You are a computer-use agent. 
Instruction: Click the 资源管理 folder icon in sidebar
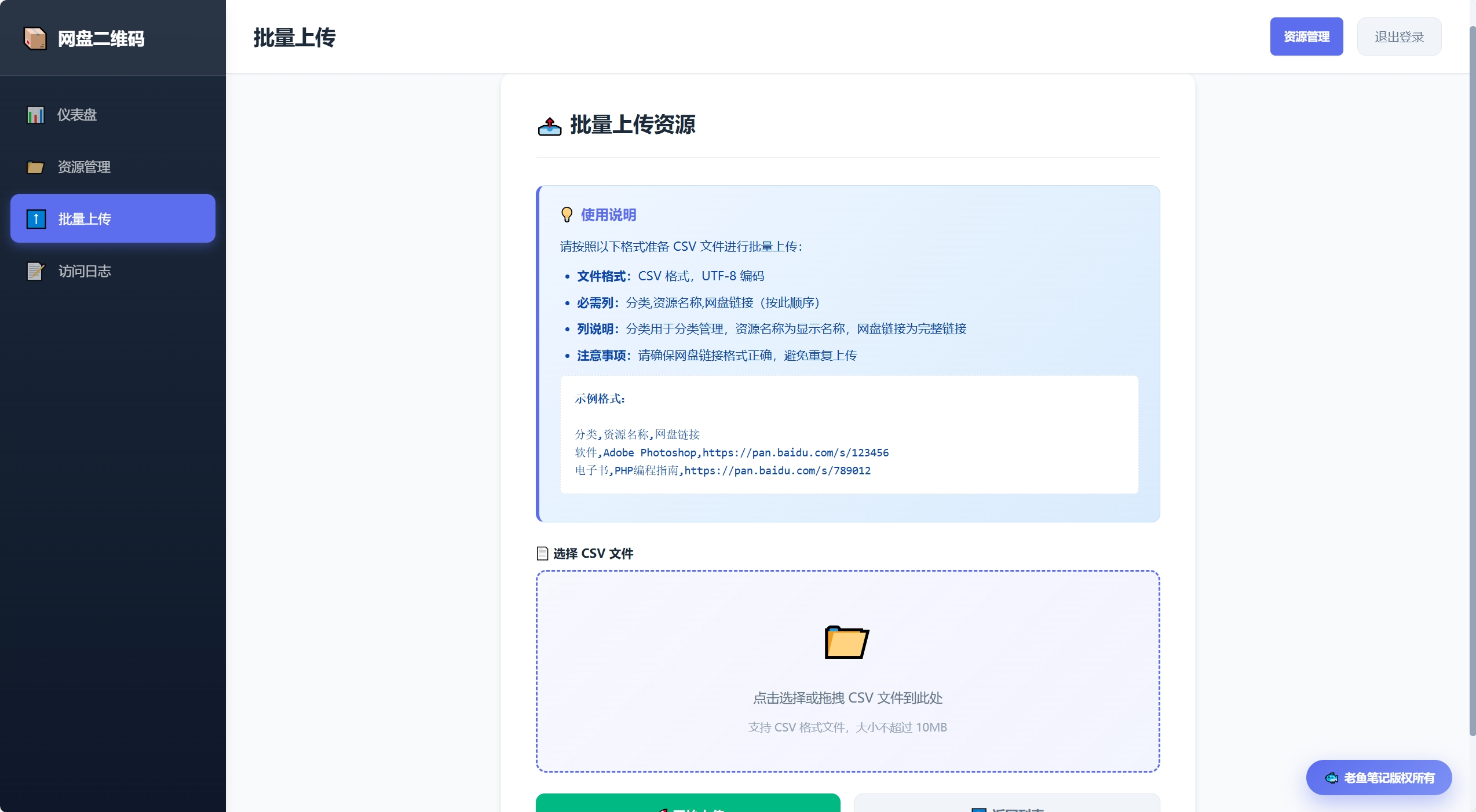(x=35, y=167)
